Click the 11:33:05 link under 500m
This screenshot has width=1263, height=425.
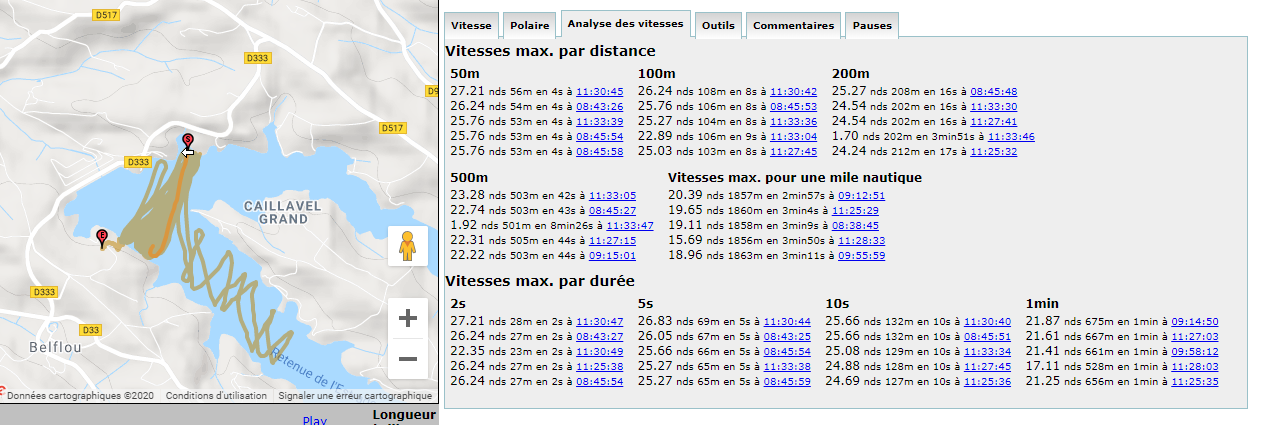(613, 196)
